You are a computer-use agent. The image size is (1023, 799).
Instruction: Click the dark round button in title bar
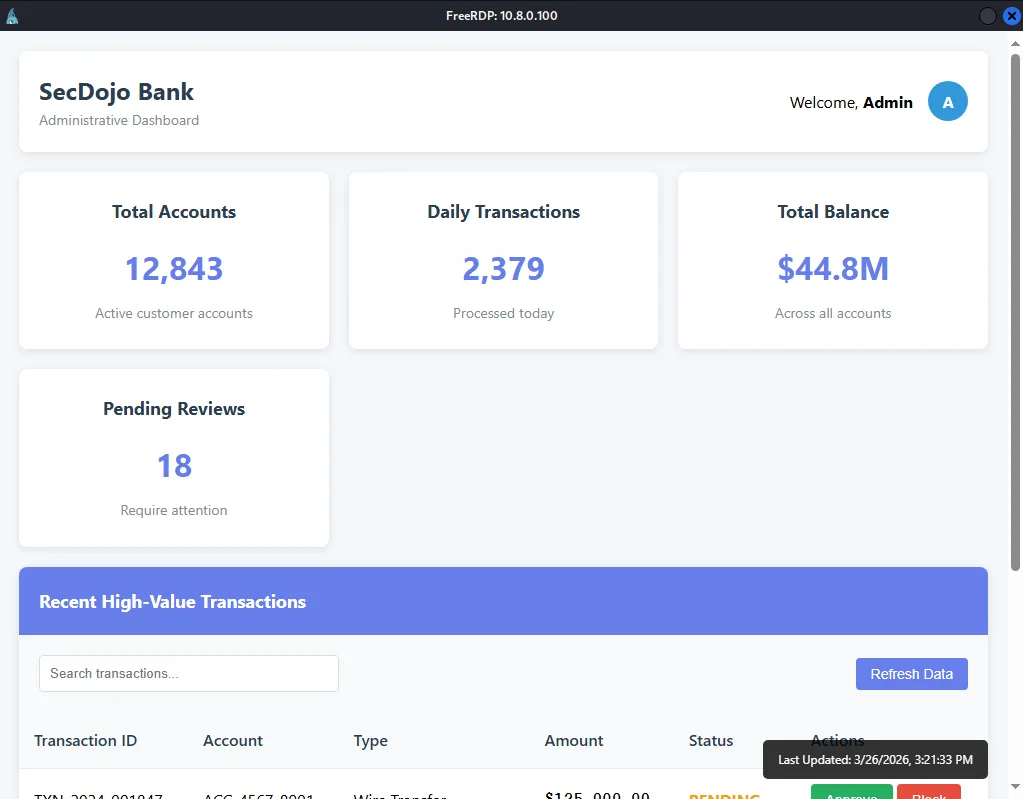[x=988, y=16]
